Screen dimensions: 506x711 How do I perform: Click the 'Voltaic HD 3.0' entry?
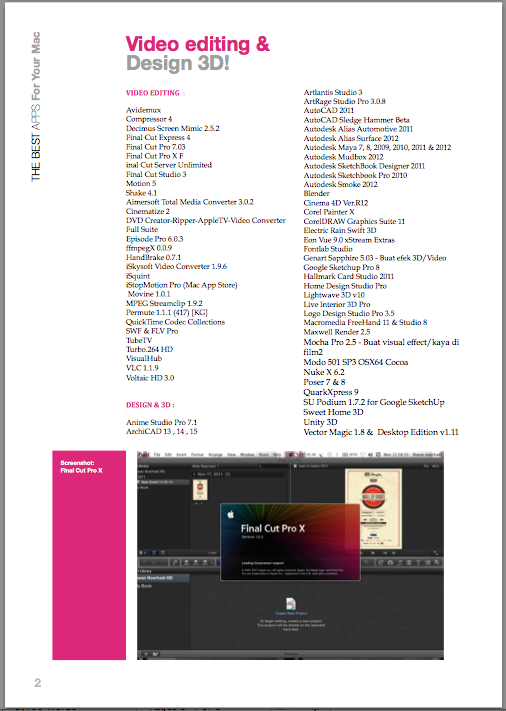(150, 378)
